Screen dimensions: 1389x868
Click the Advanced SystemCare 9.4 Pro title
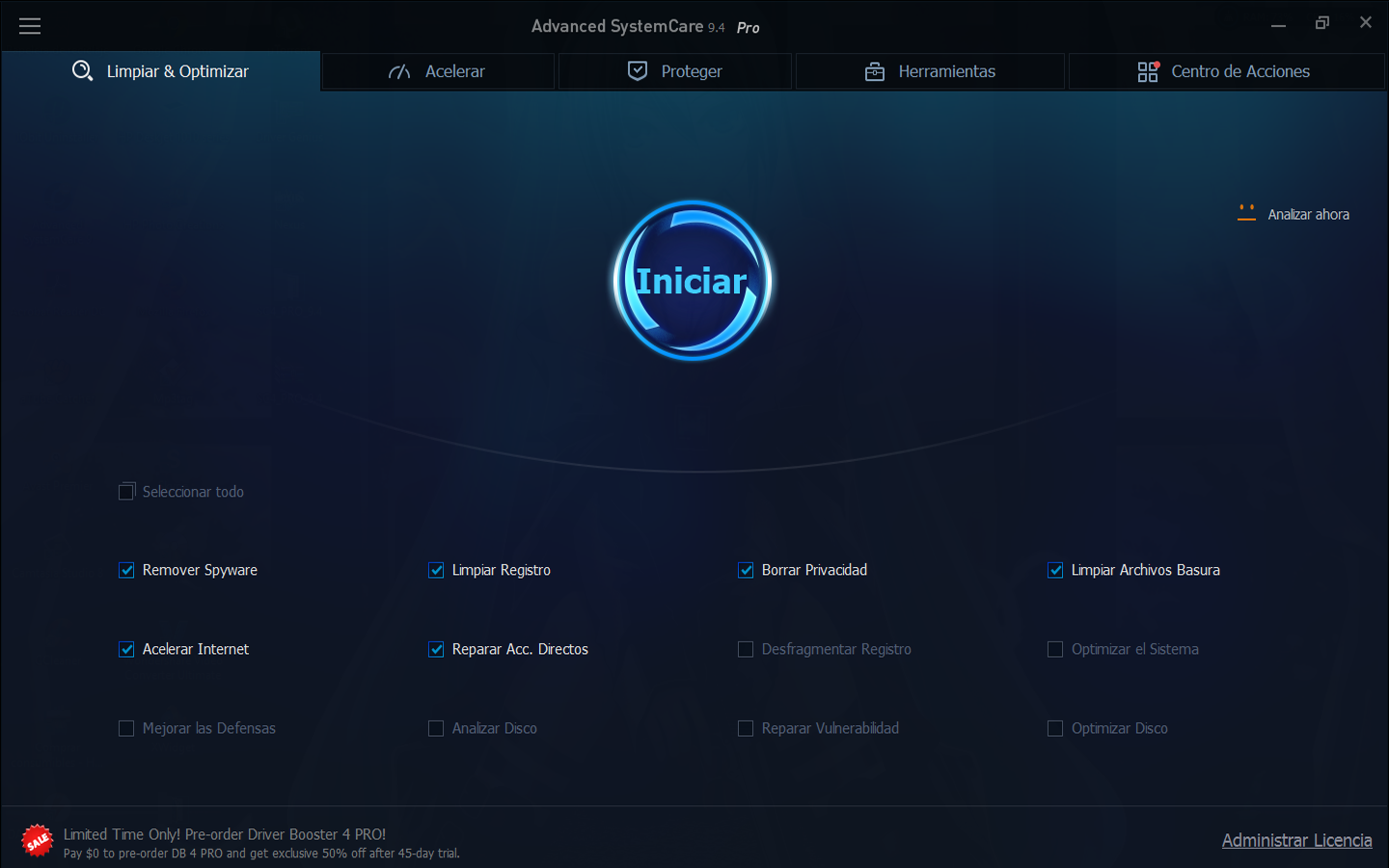coord(645,26)
